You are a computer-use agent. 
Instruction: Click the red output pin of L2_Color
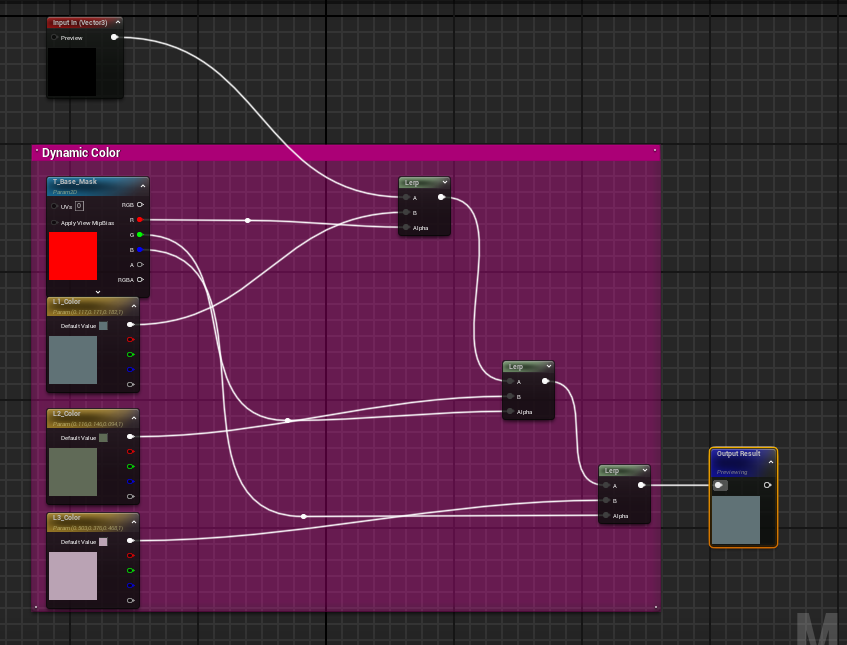130,452
